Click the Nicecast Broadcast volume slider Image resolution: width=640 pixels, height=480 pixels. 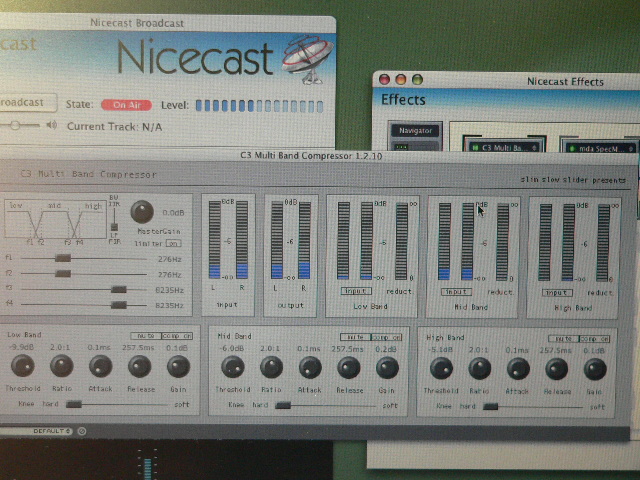pyautogui.click(x=20, y=125)
